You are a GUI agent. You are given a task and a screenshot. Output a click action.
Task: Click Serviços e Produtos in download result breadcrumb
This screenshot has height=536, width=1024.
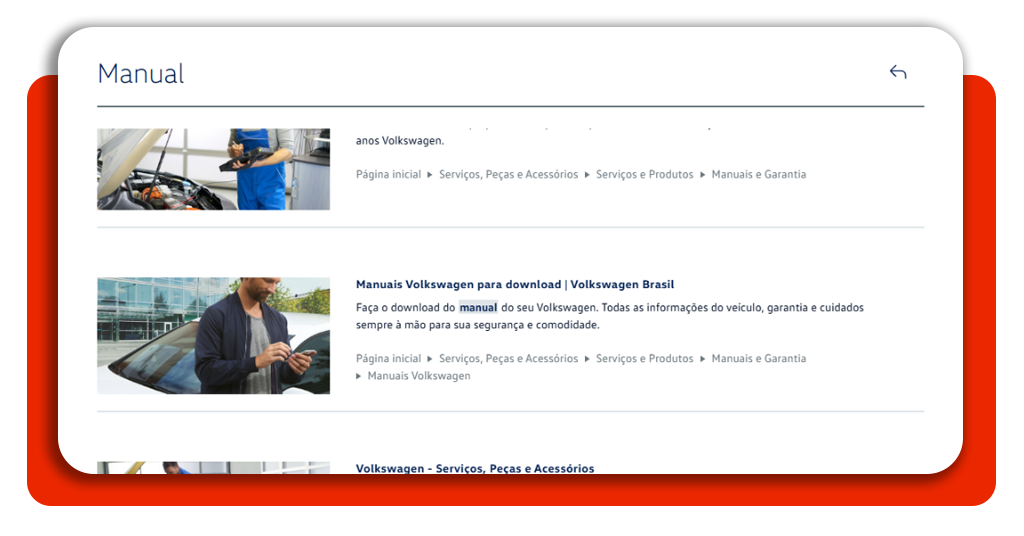click(645, 358)
